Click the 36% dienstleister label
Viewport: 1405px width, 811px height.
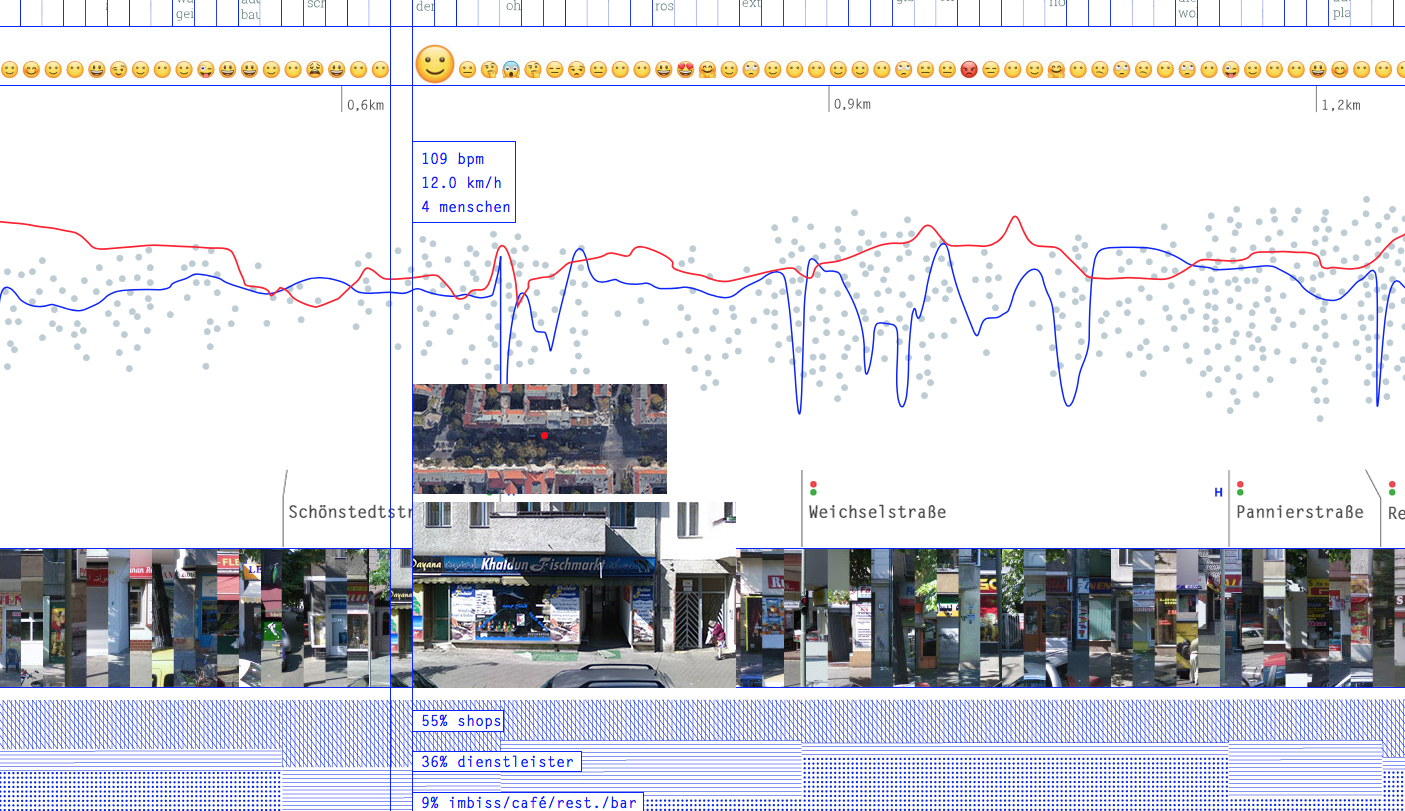[x=497, y=762]
